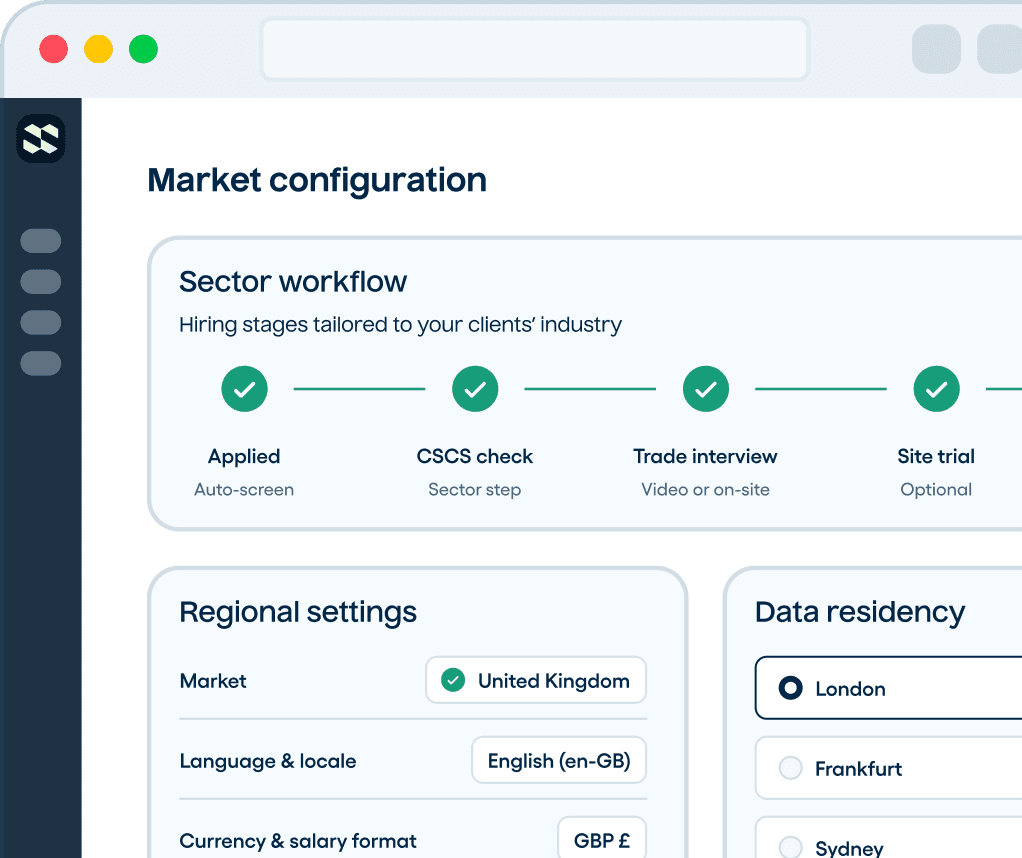Click the red close window button
Image resolution: width=1022 pixels, height=858 pixels.
(53, 49)
